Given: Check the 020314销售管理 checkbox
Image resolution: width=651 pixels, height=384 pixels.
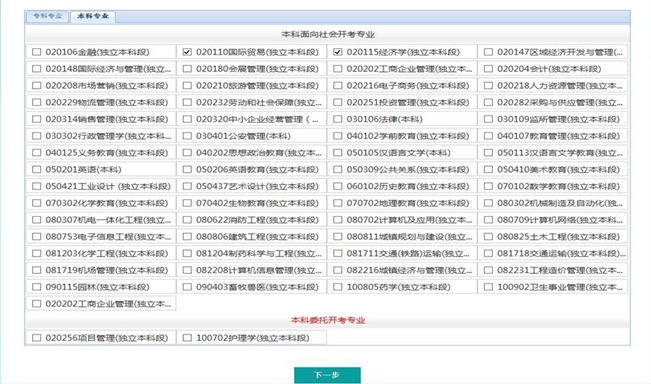Looking at the screenshot, I should point(37,119).
